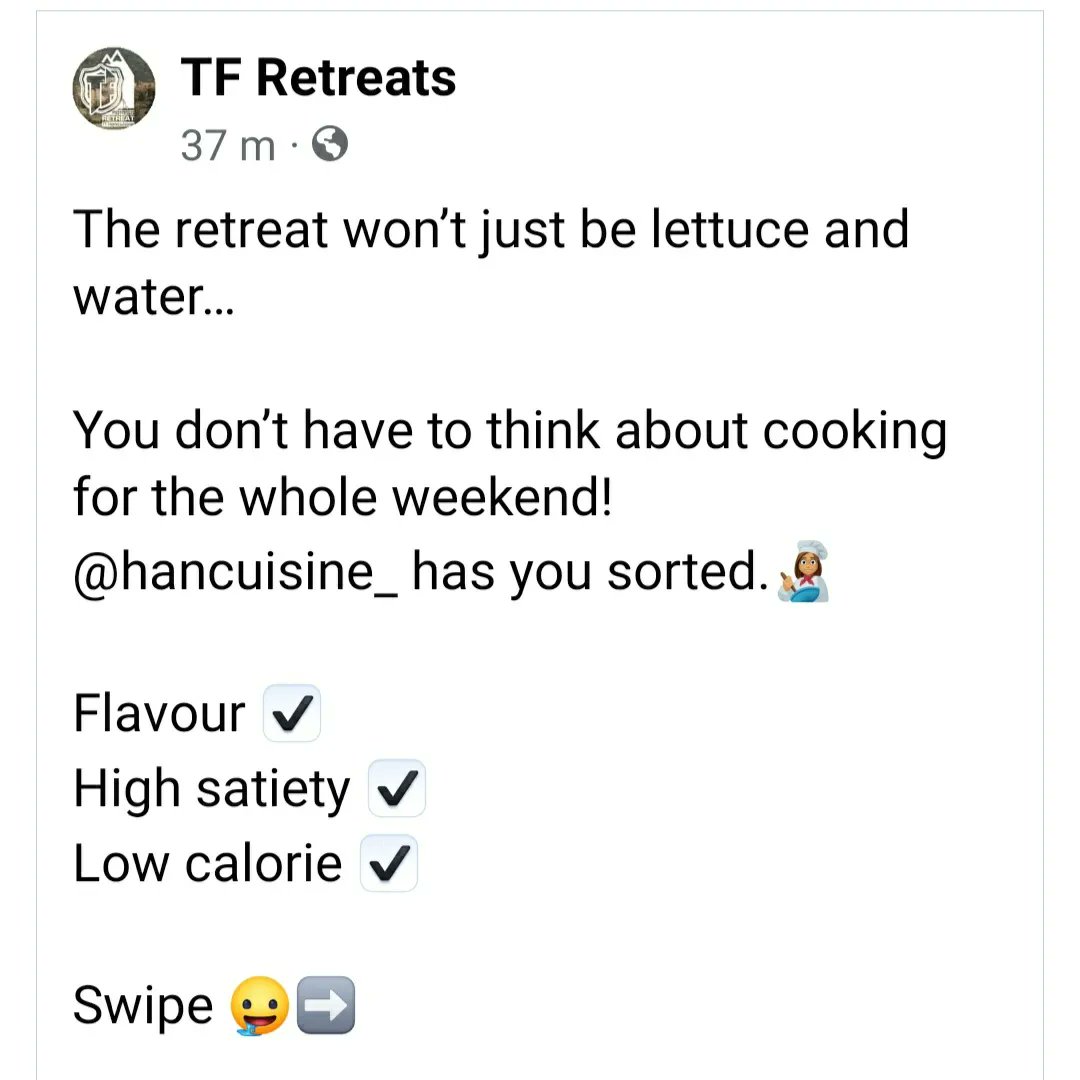The image size is (1080, 1080).
Task: Click the right arrow emoji after Swipe
Action: [326, 1005]
